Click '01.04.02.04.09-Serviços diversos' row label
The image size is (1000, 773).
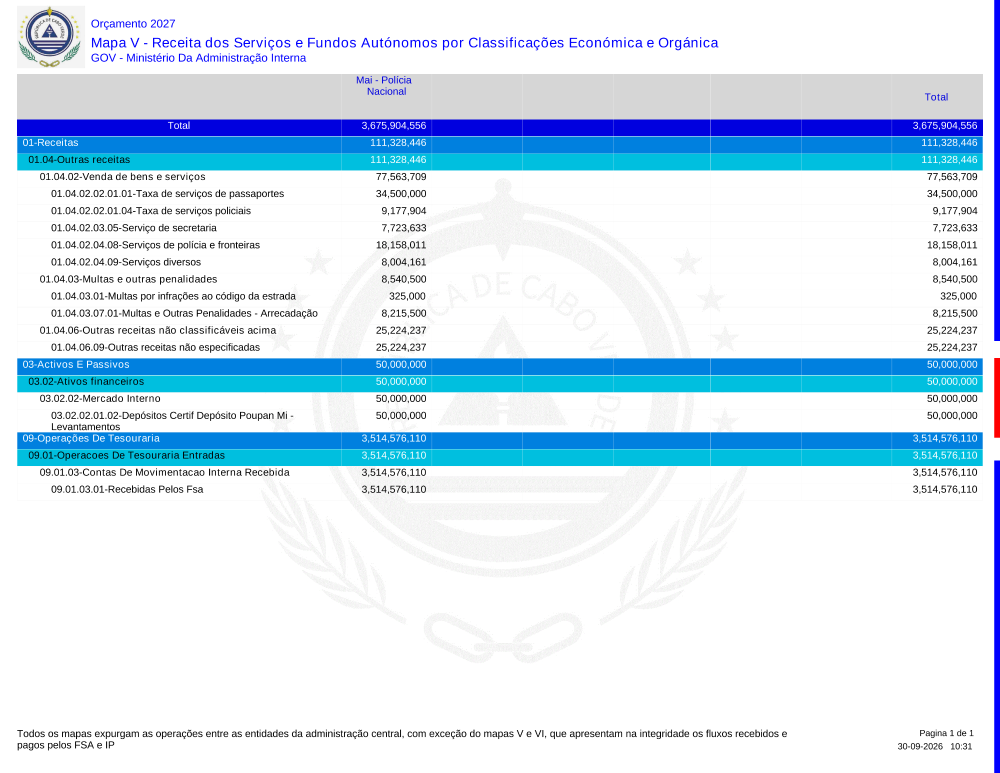tap(126, 262)
